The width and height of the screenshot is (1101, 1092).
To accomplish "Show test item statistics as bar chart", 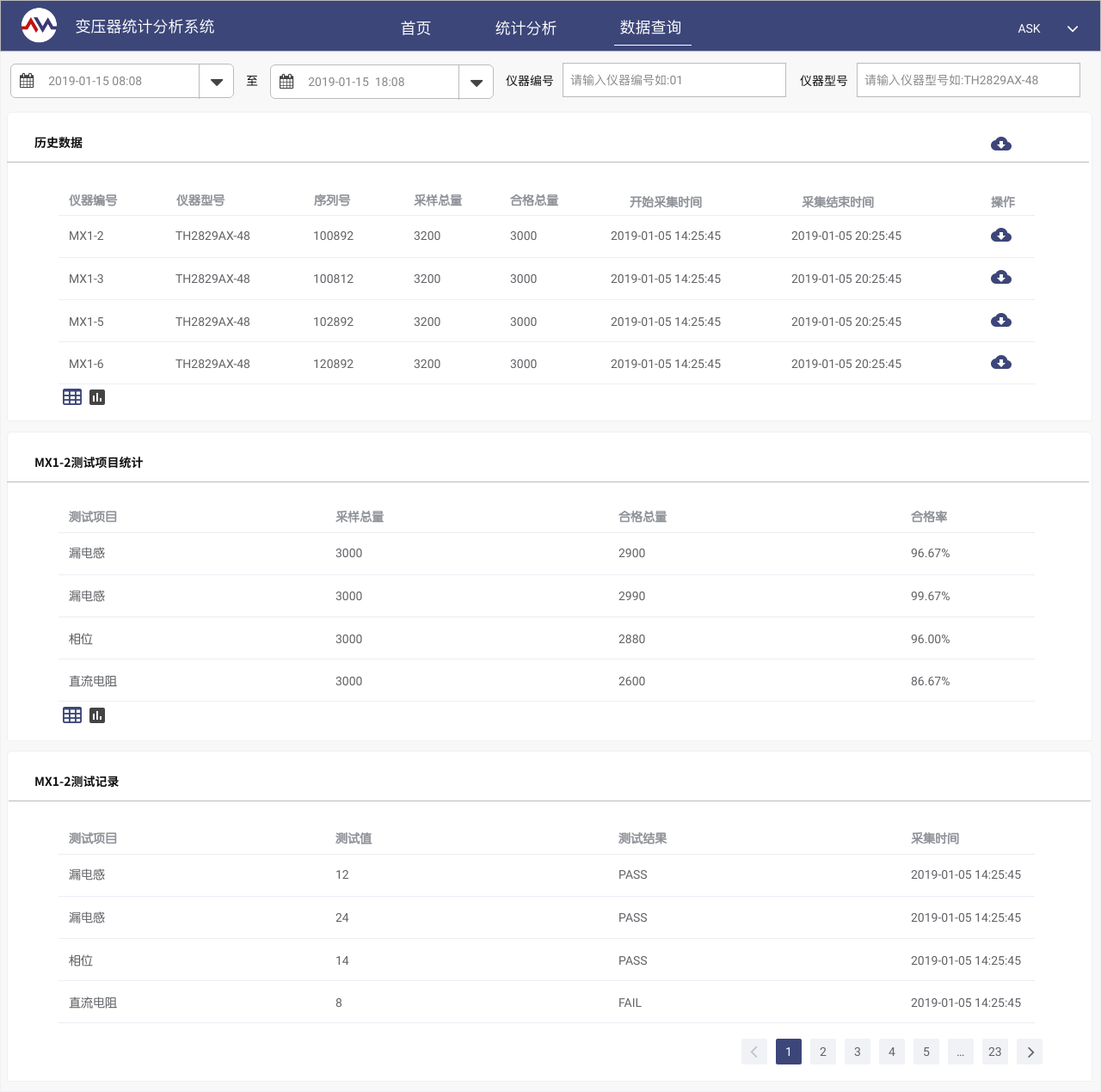I will pyautogui.click(x=97, y=715).
